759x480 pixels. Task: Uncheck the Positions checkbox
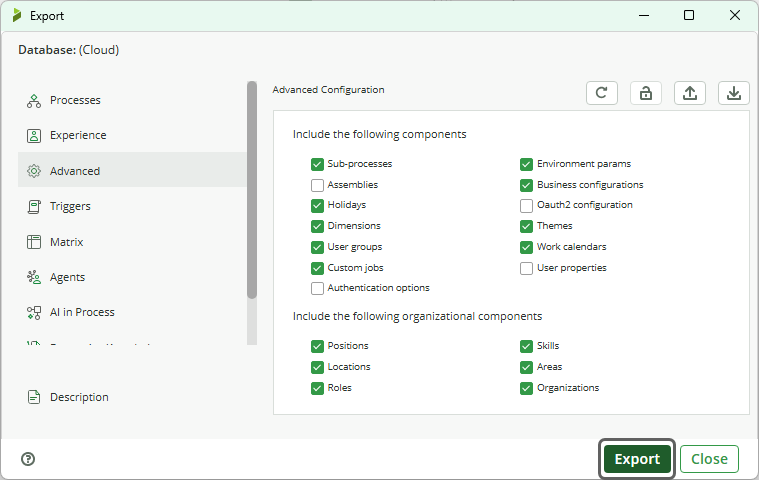317,346
